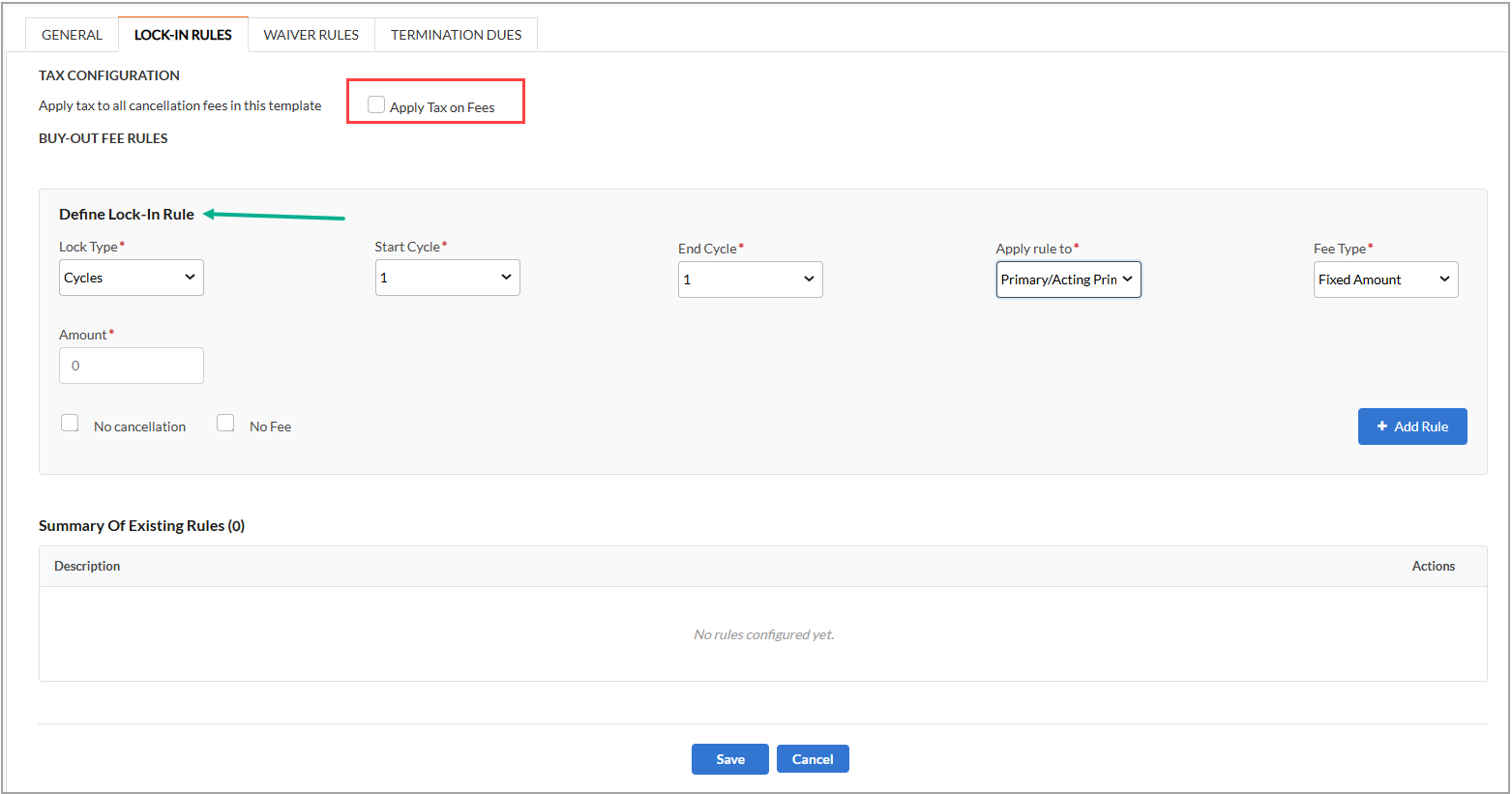The height and width of the screenshot is (794, 1512).
Task: Click the Actions column header
Action: [x=1433, y=566]
